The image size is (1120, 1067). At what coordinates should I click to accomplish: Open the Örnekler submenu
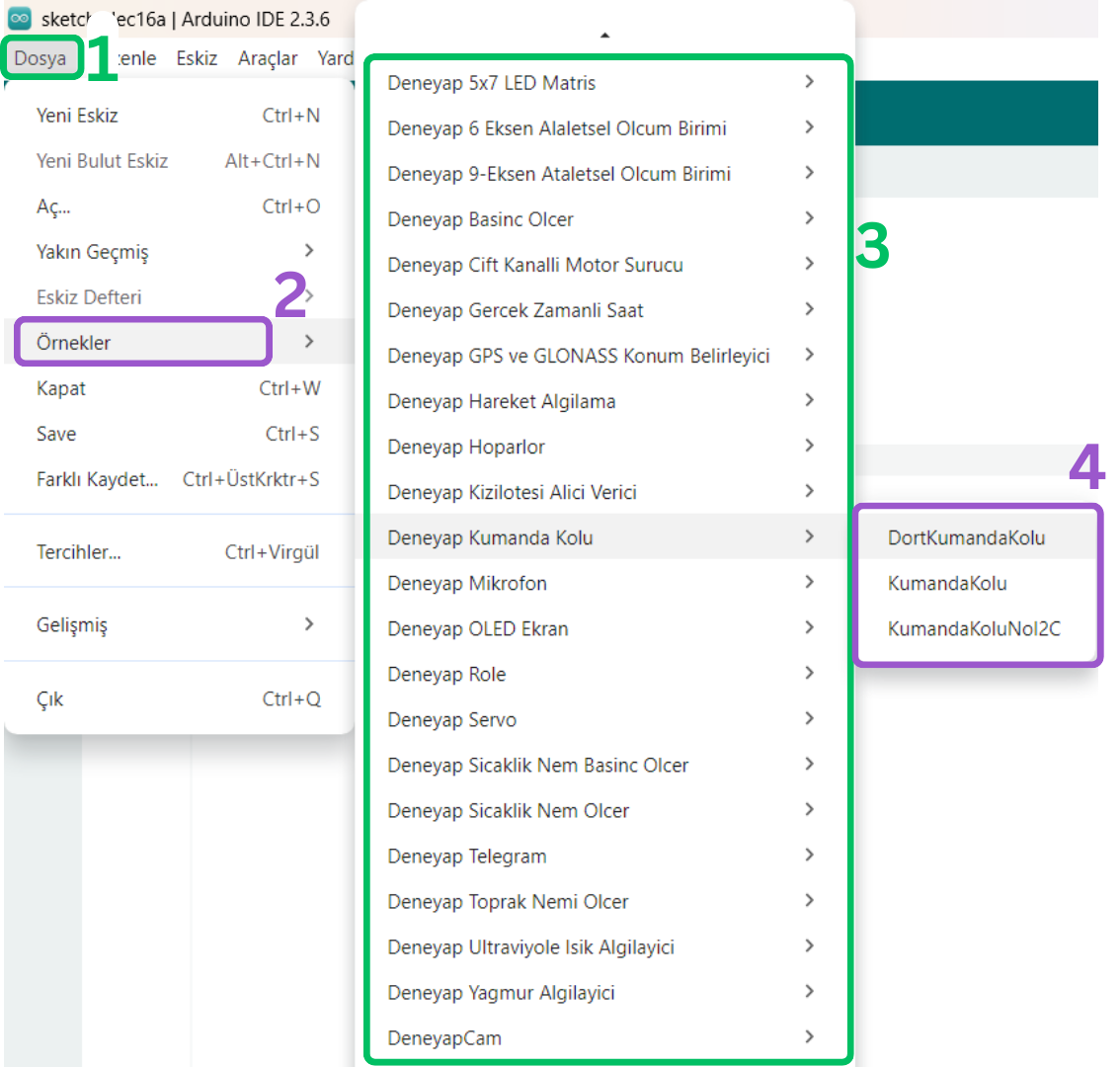coord(179,342)
